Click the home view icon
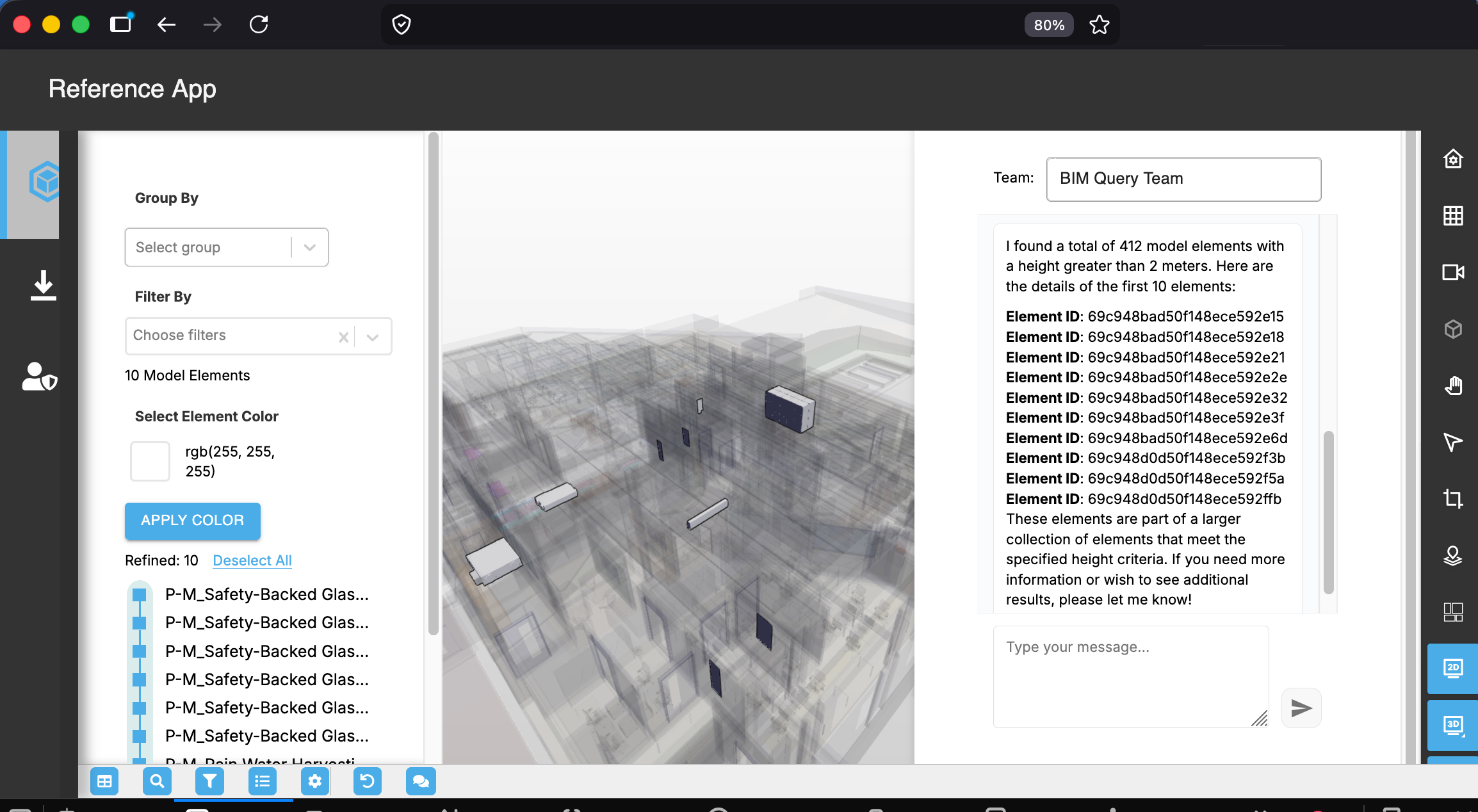 [1453, 159]
